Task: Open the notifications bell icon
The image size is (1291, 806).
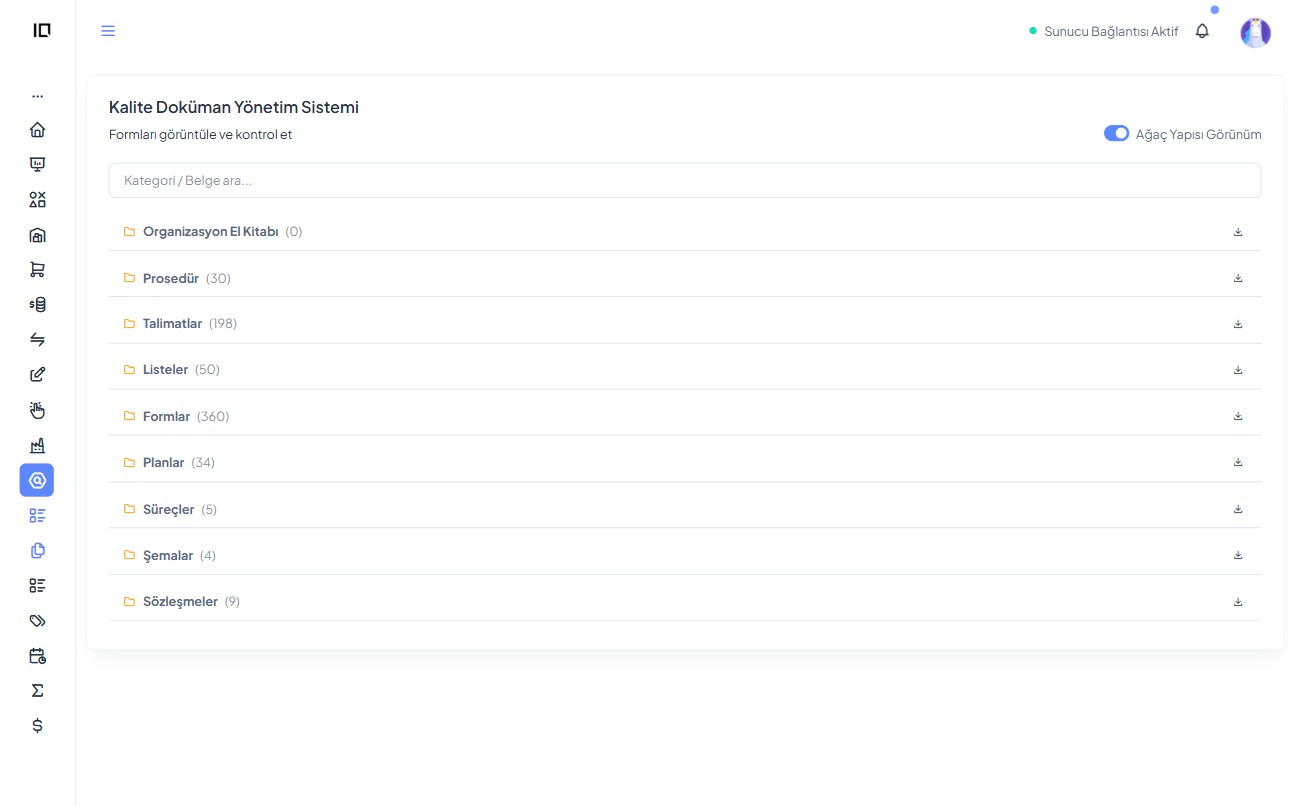Action: [x=1202, y=31]
